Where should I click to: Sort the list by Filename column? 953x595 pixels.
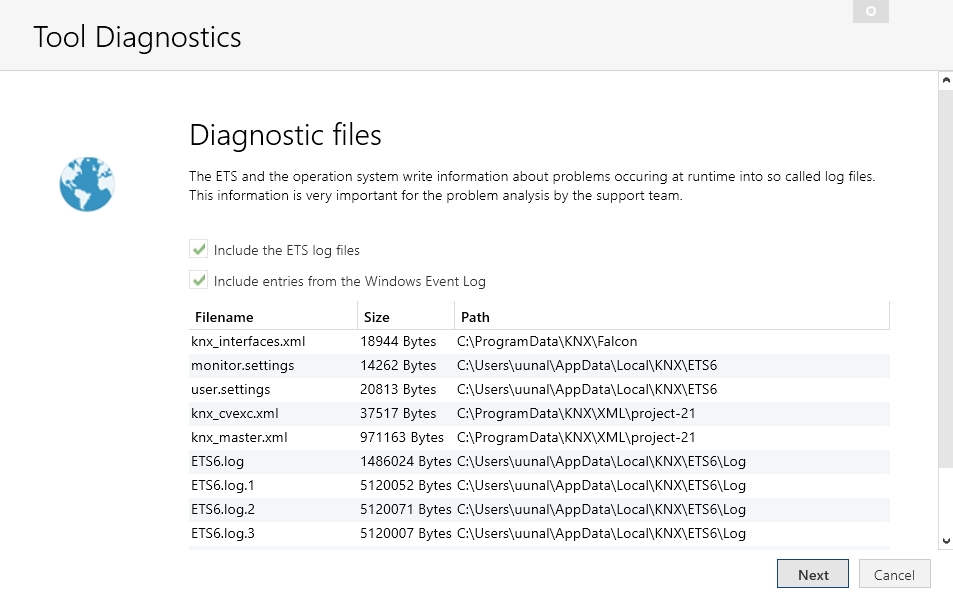pyautogui.click(x=273, y=317)
